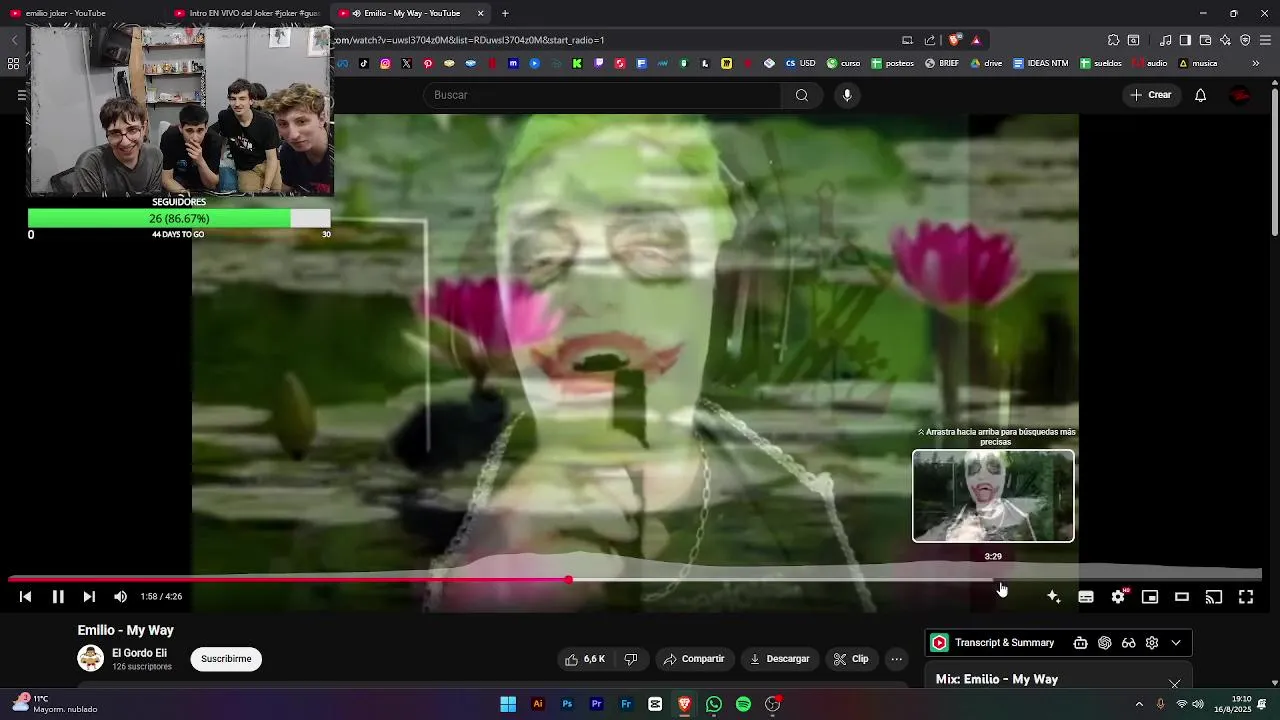Click the robot icon in Transcript & Summary
1280x720 pixels.
[1080, 643]
